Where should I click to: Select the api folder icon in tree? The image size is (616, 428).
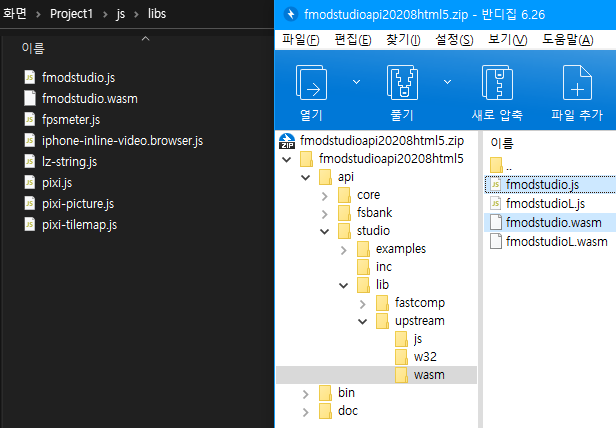coord(325,177)
